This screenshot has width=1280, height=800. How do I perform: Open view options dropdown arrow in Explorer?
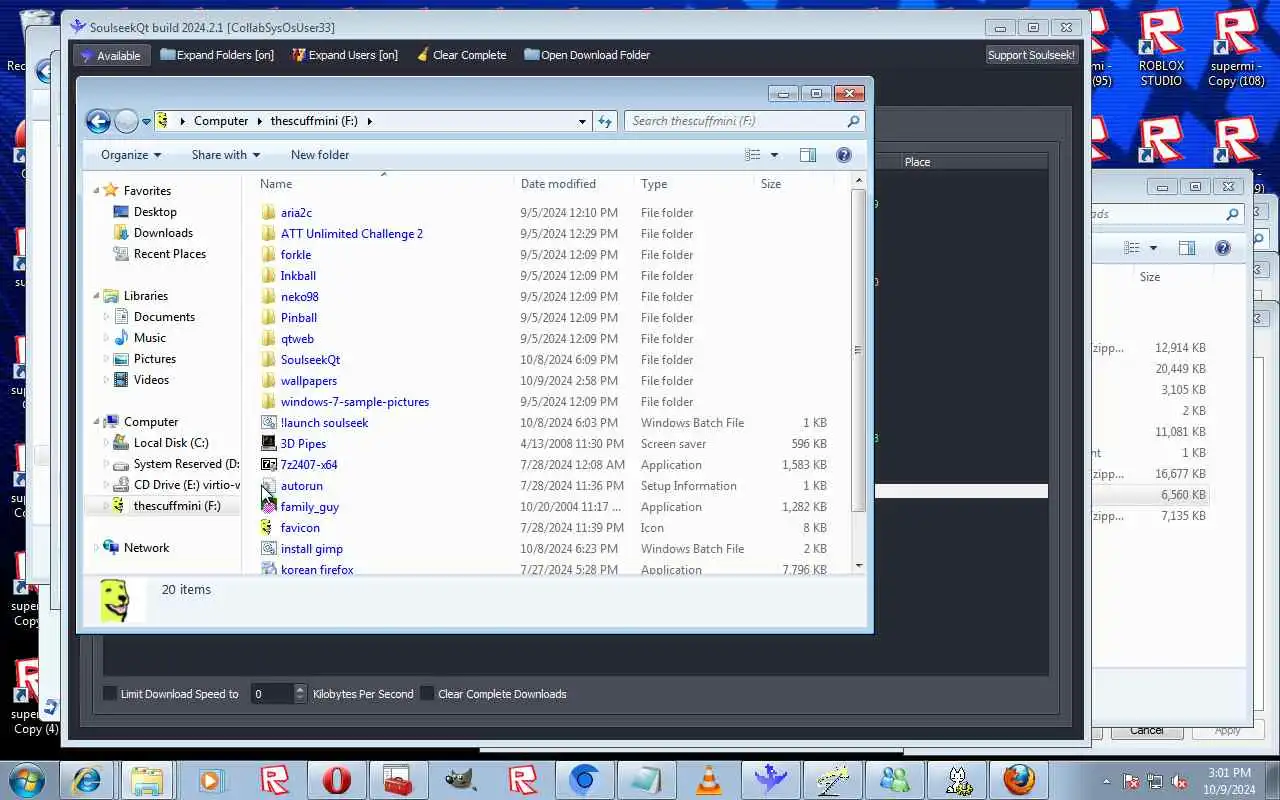coord(774,155)
